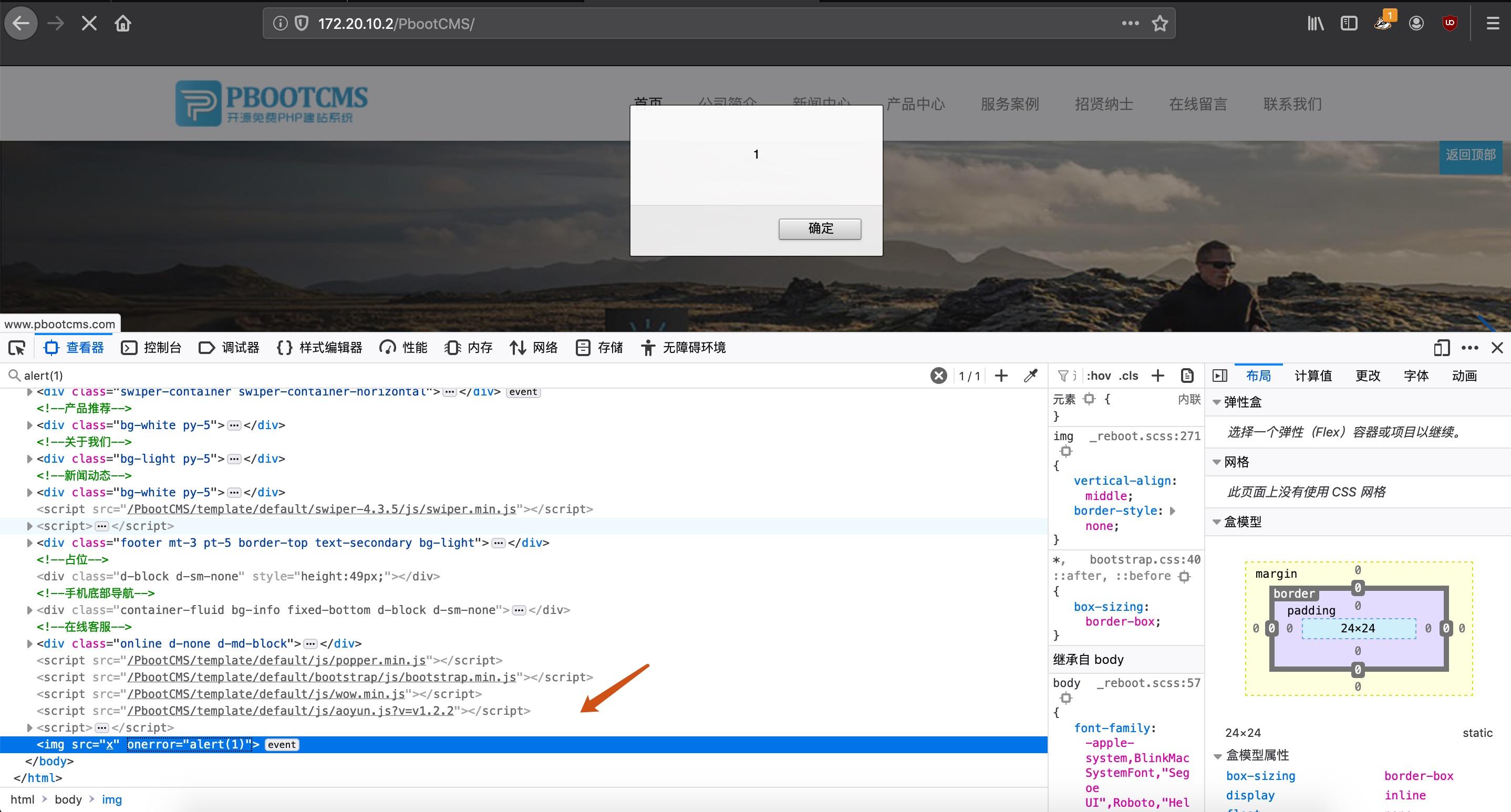Image resolution: width=1511 pixels, height=812 pixels.
Task: Toggle responsive design mode icon
Action: pos(1442,347)
